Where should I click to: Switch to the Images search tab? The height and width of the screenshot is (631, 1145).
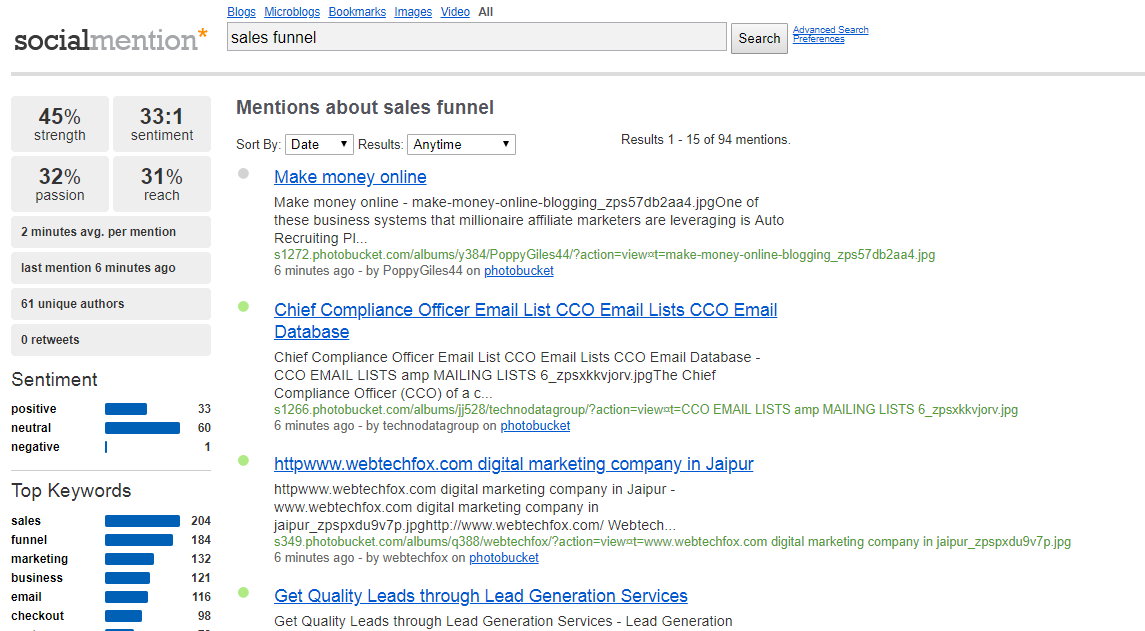(x=412, y=11)
